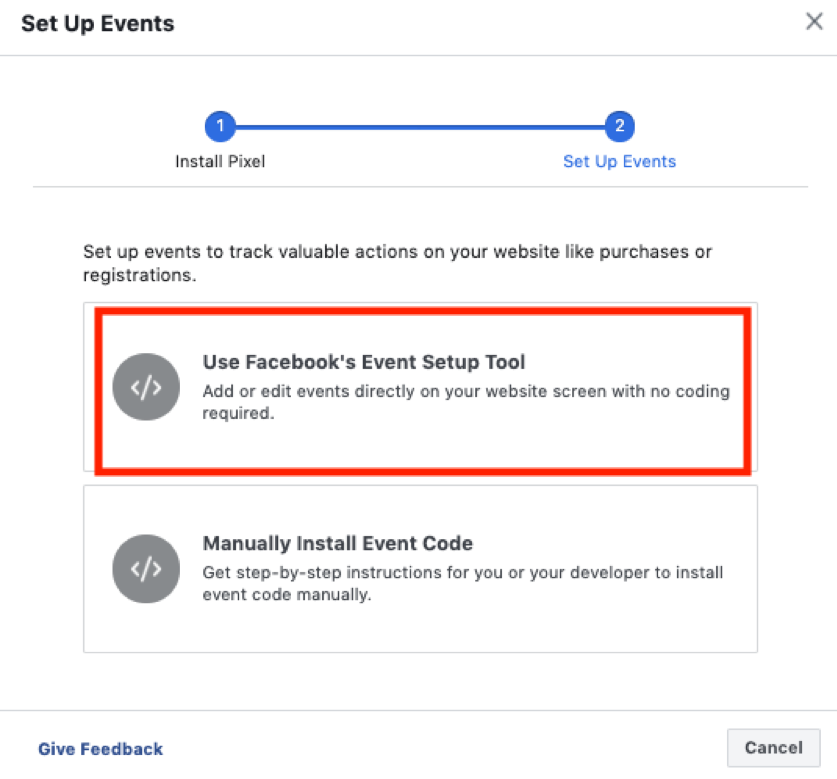The width and height of the screenshot is (837, 779).
Task: Close the Set Up Events dialog
Action: click(814, 21)
